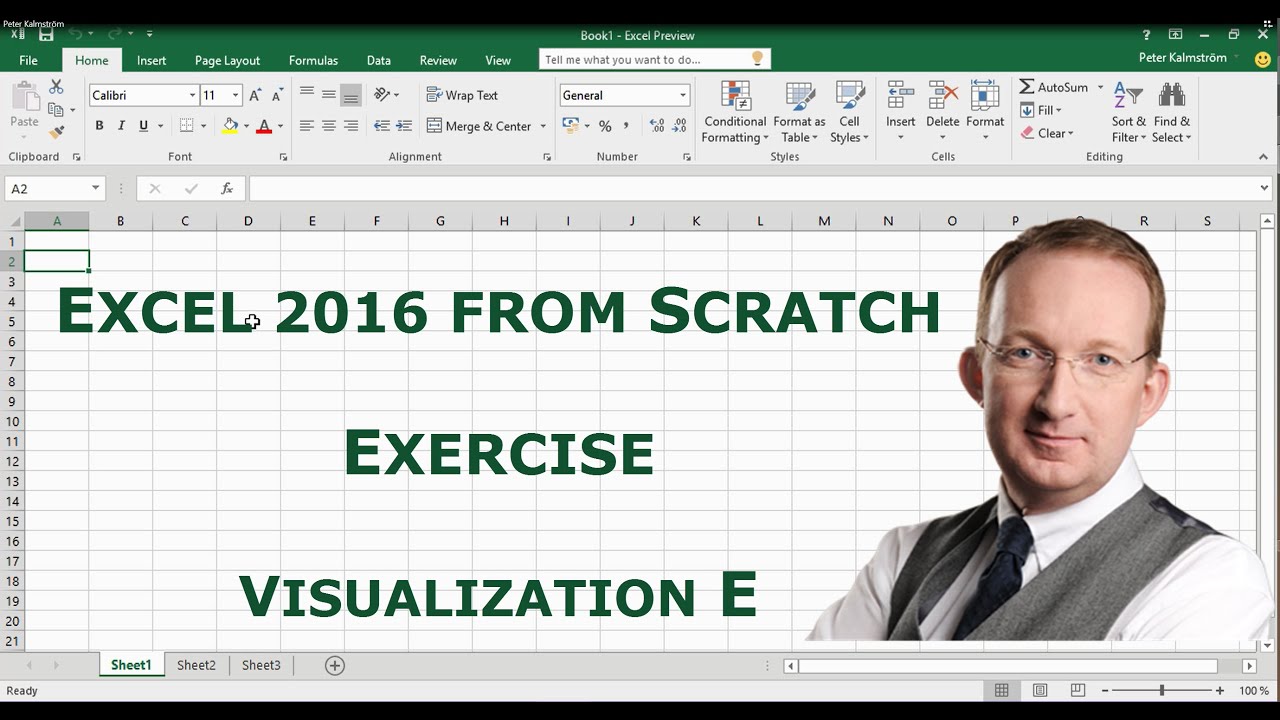
Task: Click the Save icon in quick access toolbar
Action: tap(46, 34)
